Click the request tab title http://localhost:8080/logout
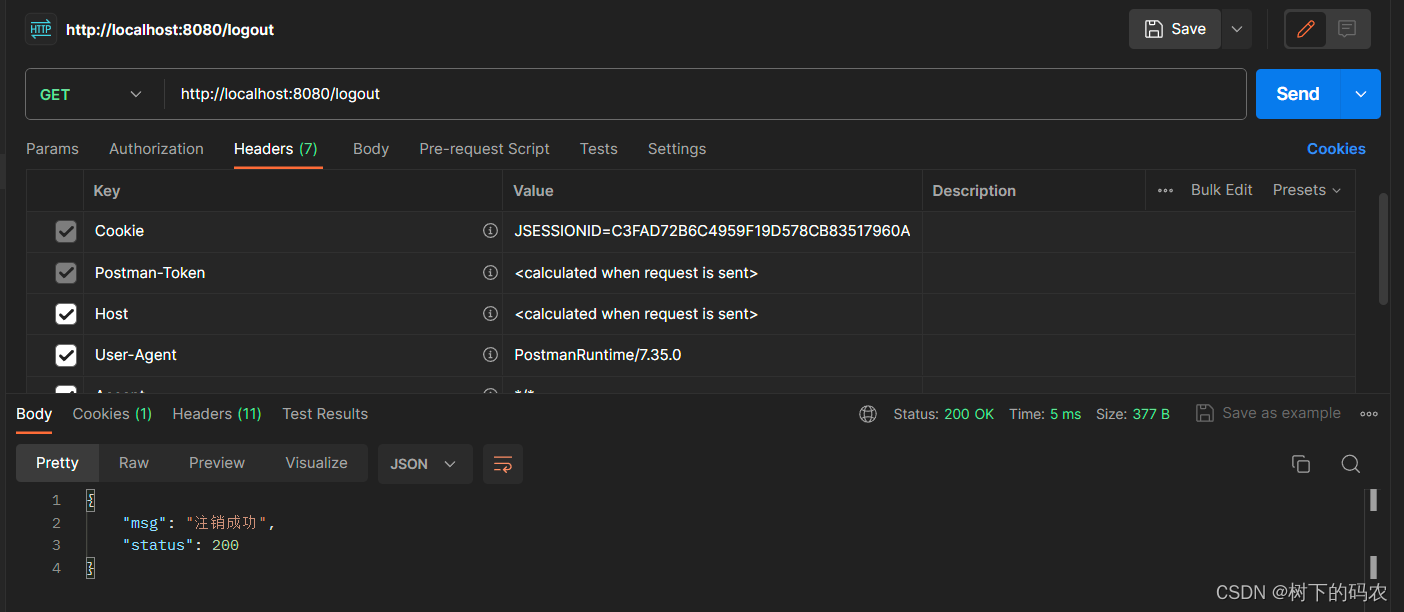 [x=170, y=30]
